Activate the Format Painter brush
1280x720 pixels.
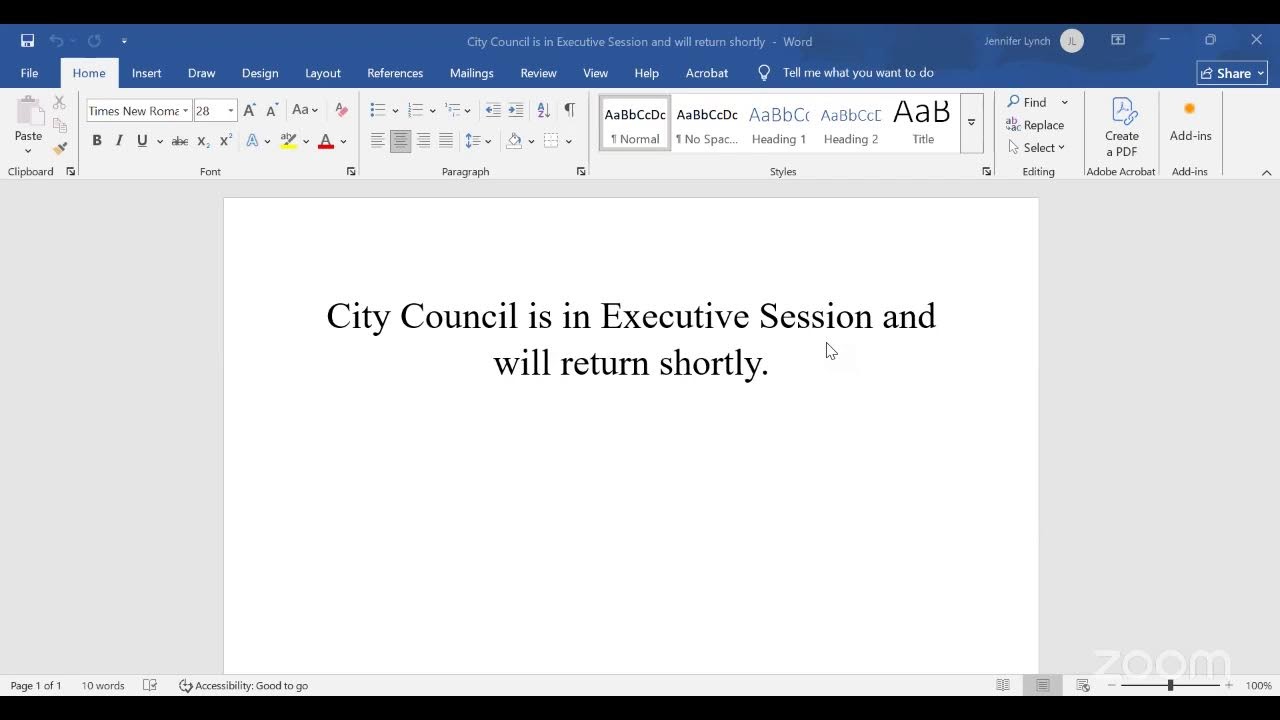point(59,148)
